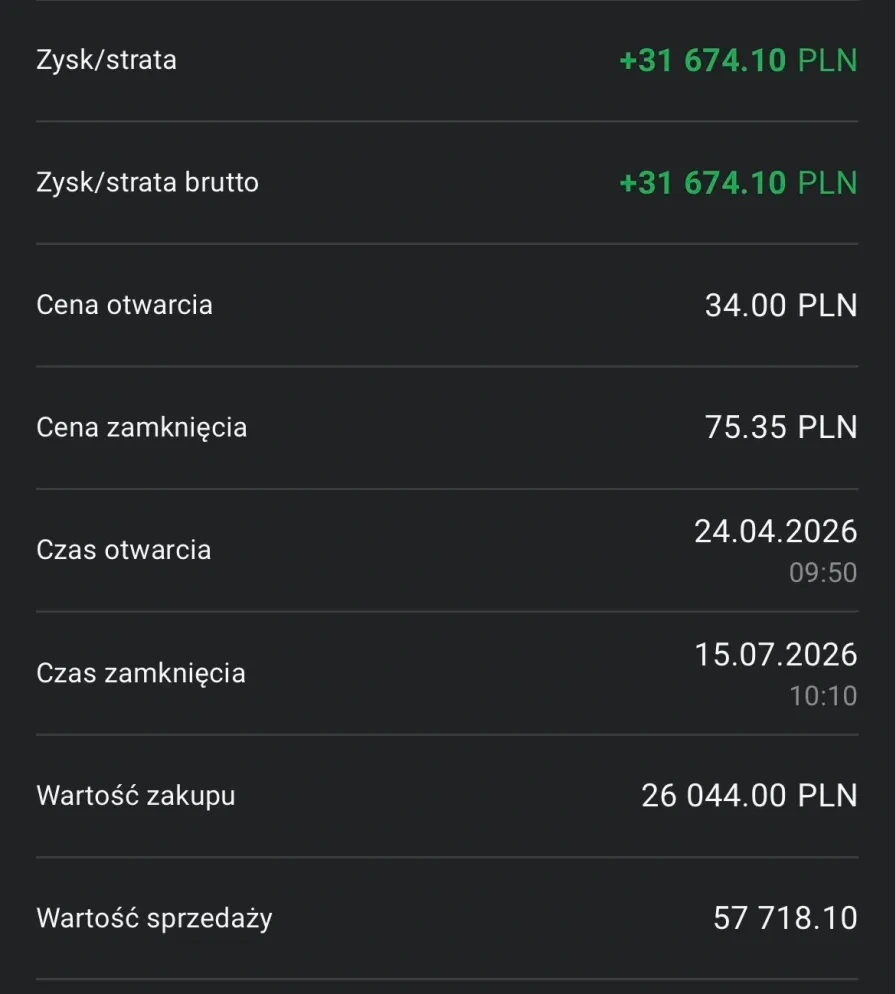
Task: Select the Czas otwarcia row label
Action: coord(124,550)
